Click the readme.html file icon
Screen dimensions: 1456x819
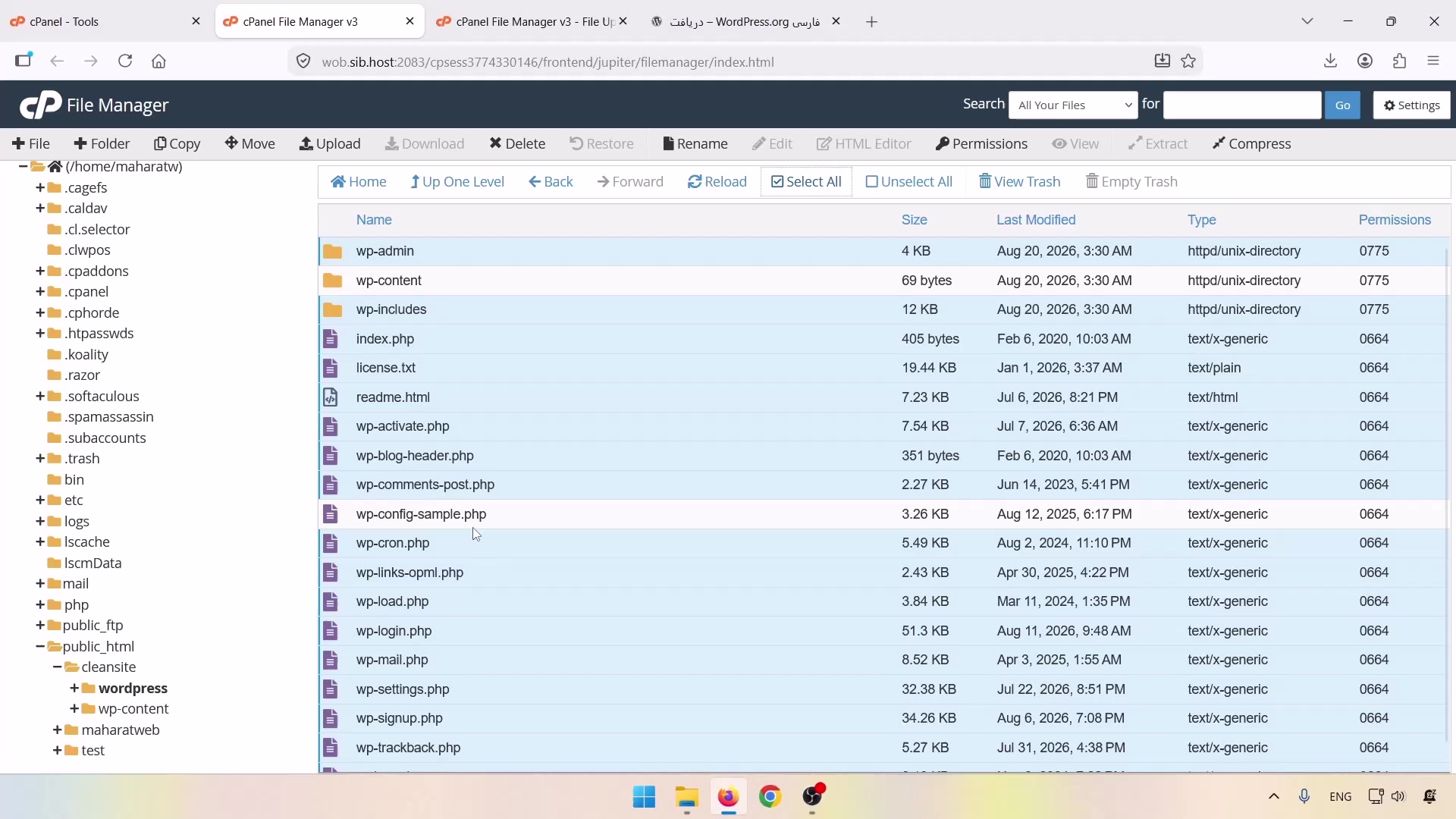tap(331, 397)
